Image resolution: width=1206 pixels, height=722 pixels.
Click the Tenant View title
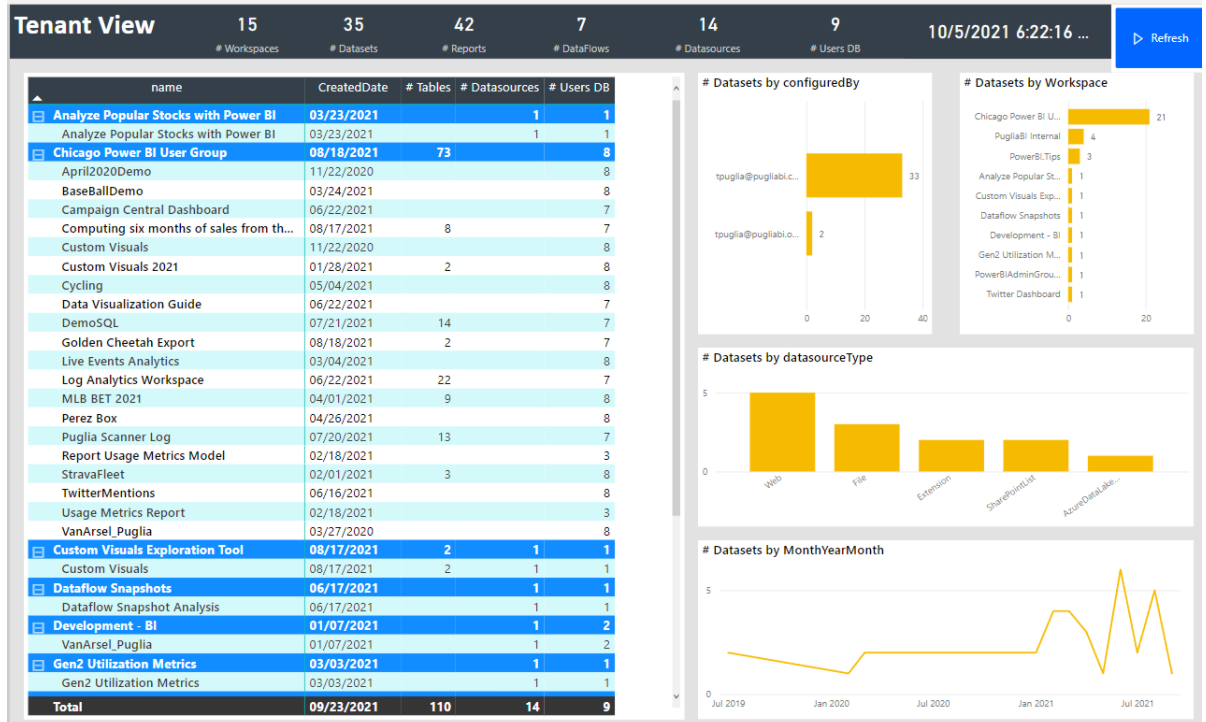click(85, 26)
